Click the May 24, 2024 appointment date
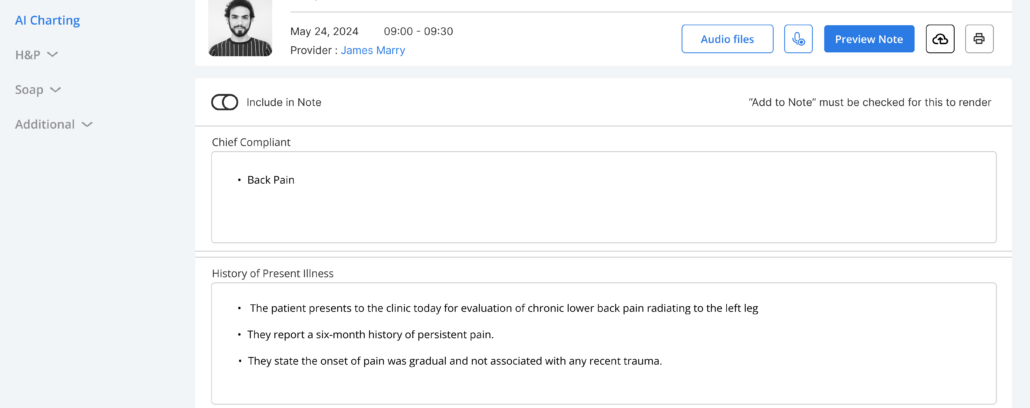Screen dimensions: 1030x408 click(324, 31)
